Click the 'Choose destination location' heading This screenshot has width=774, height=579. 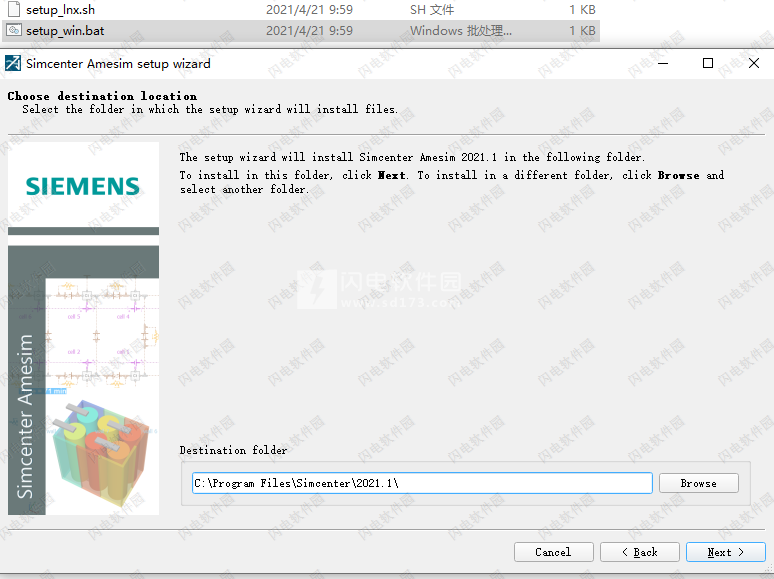102,96
